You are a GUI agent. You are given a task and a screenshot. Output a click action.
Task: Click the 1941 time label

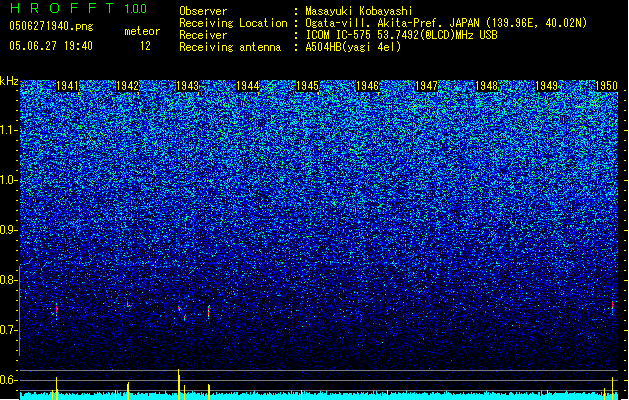click(x=67, y=86)
